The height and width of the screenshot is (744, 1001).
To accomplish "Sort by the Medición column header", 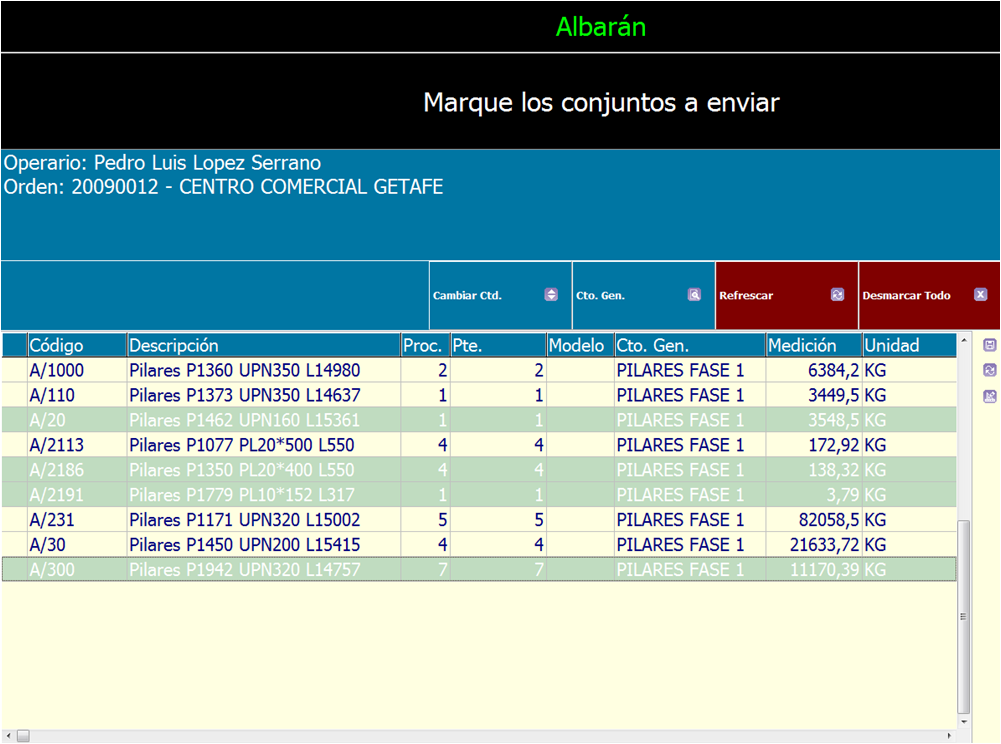I will [x=812, y=345].
